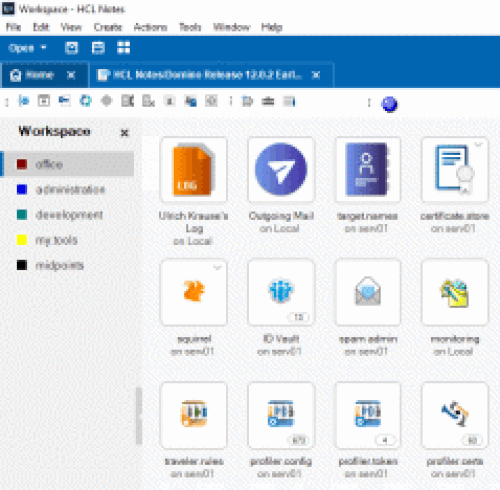Open the squirrel database tile
Screen dimensions: 500x490
(193, 292)
